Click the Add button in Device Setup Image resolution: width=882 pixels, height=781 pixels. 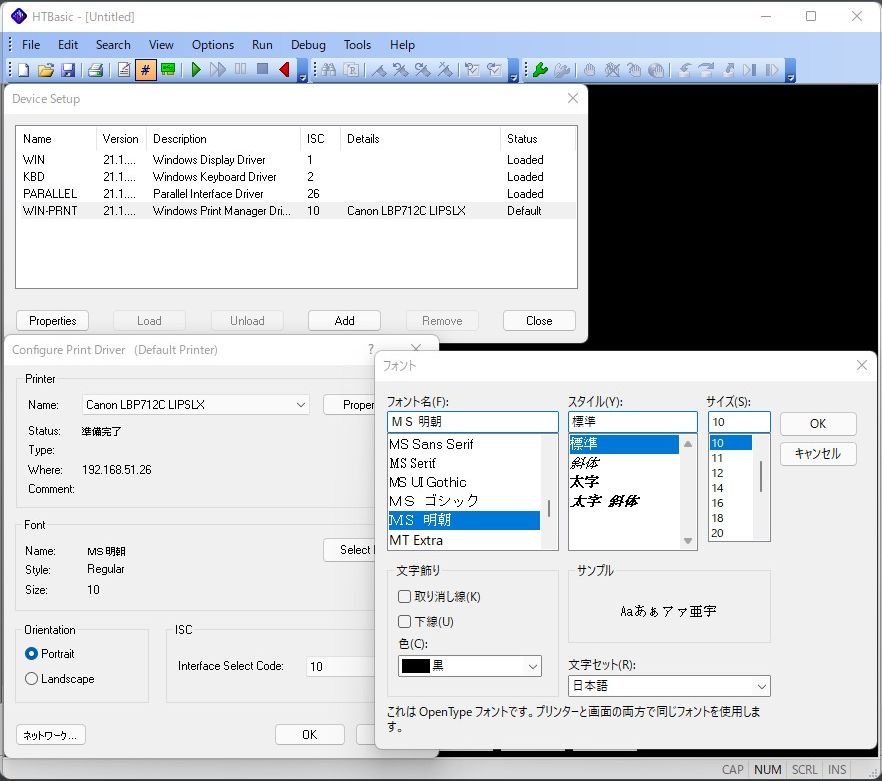(344, 321)
